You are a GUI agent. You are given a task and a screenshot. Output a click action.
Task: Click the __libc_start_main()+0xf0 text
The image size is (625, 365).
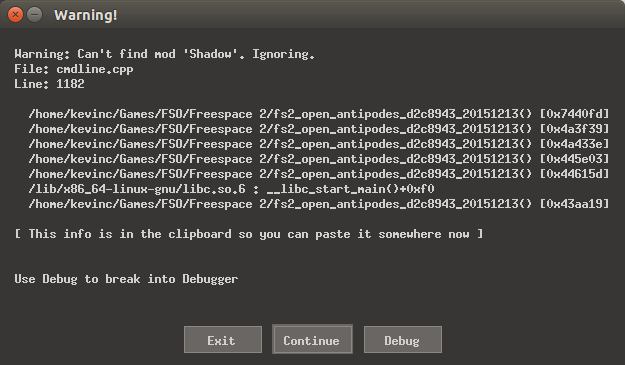(x=350, y=189)
